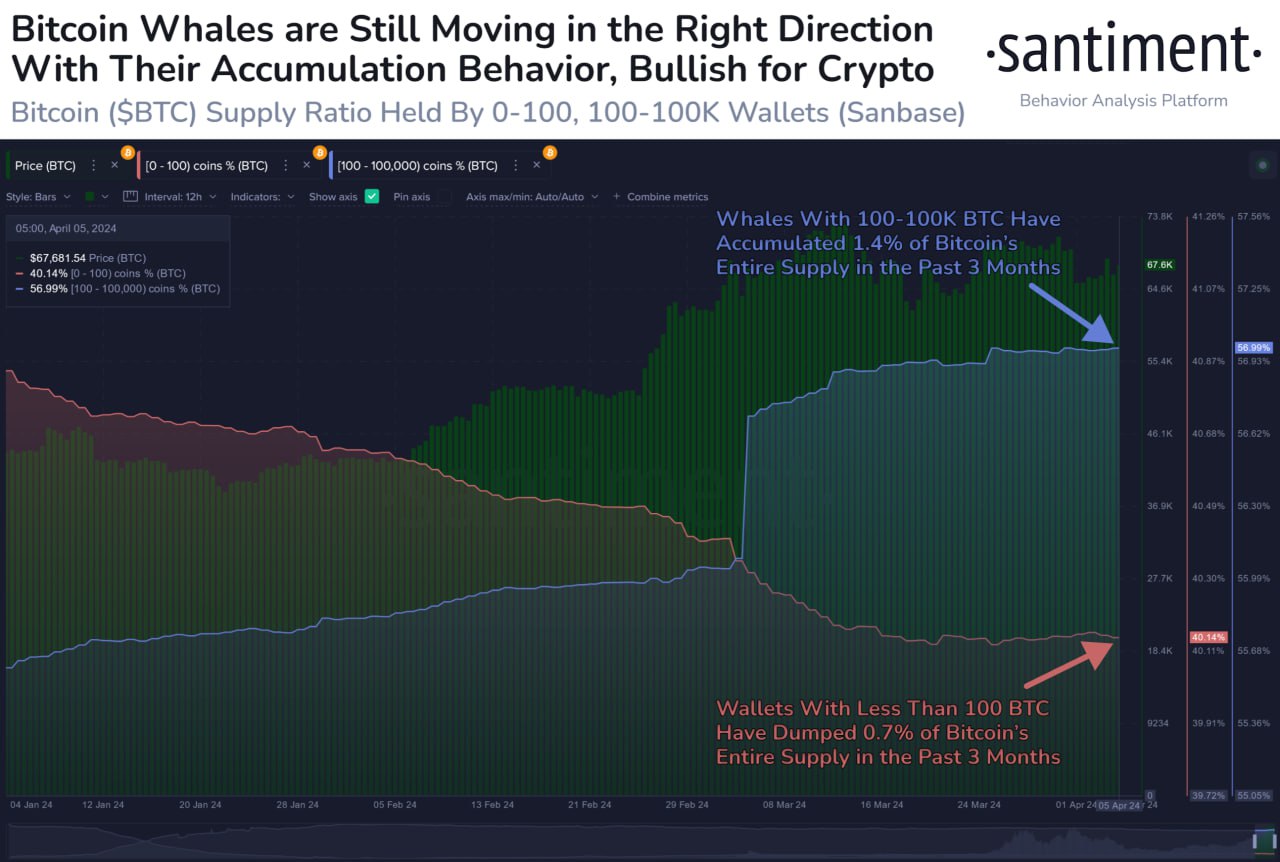1280x862 pixels.
Task: Click Bitcoin badge on Price (BTC) tab
Action: coord(127,153)
